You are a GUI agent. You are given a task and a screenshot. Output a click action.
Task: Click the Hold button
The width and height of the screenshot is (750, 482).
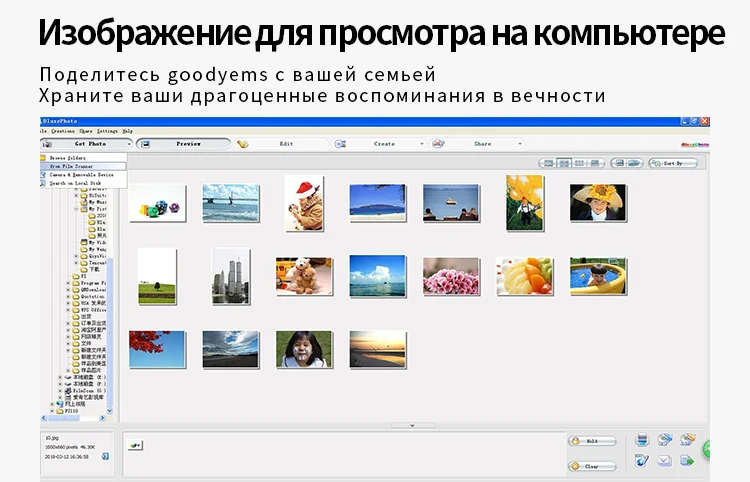[x=592, y=441]
